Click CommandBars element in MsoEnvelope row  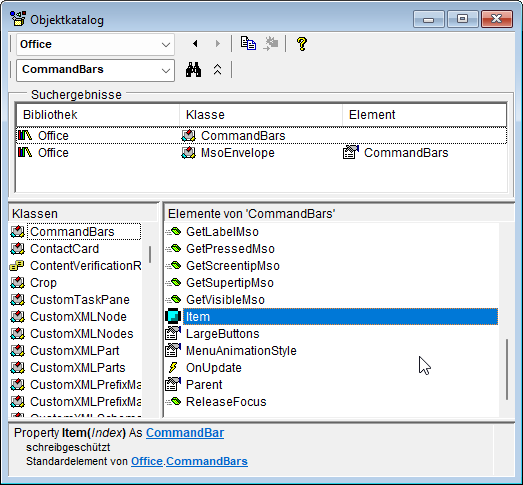[406, 153]
